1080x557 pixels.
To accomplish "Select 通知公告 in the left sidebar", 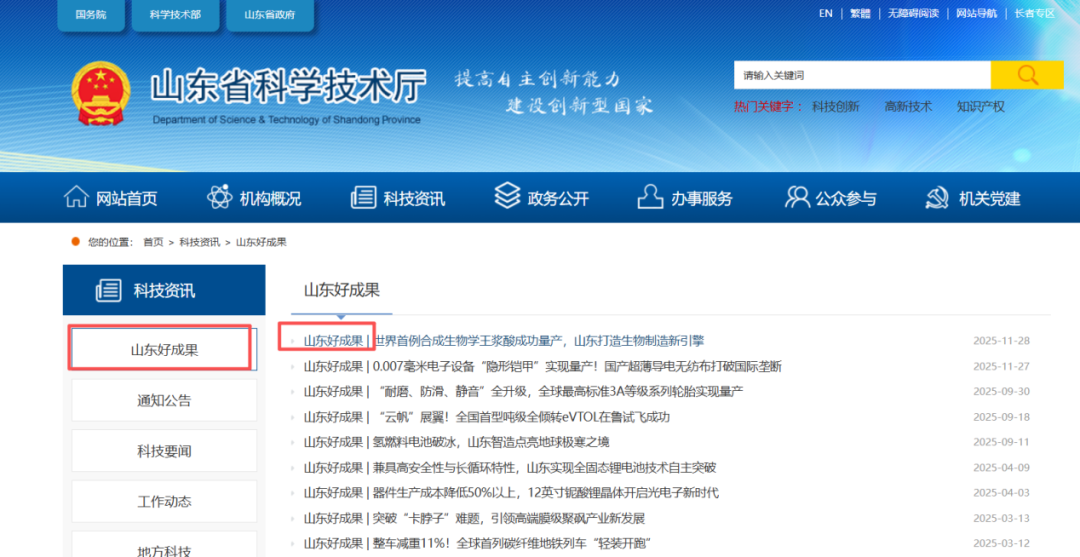I will [164, 400].
